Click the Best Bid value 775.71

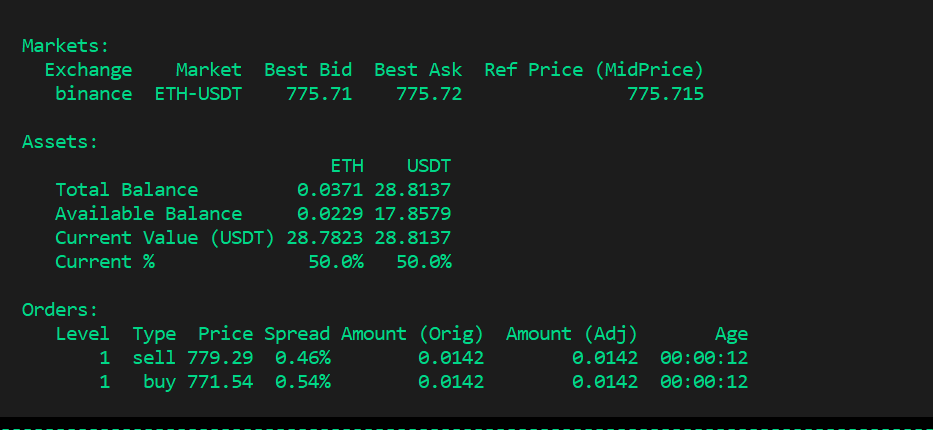(319, 94)
